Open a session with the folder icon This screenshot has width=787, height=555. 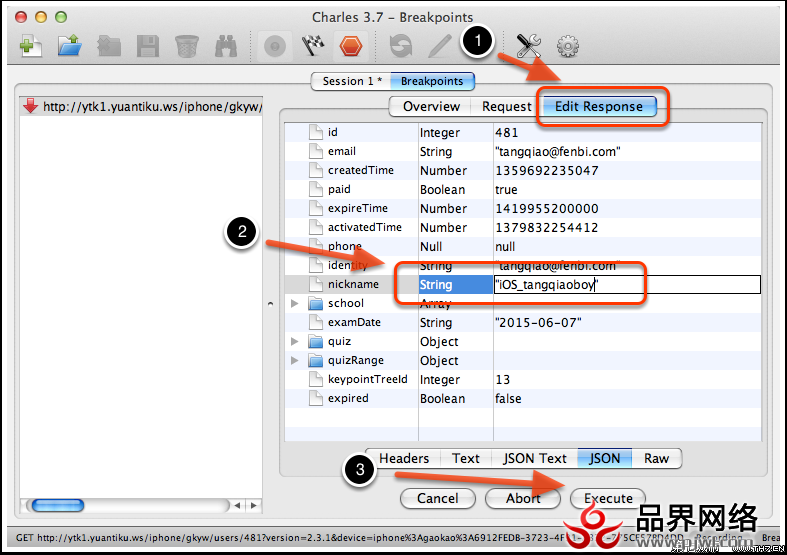point(69,46)
